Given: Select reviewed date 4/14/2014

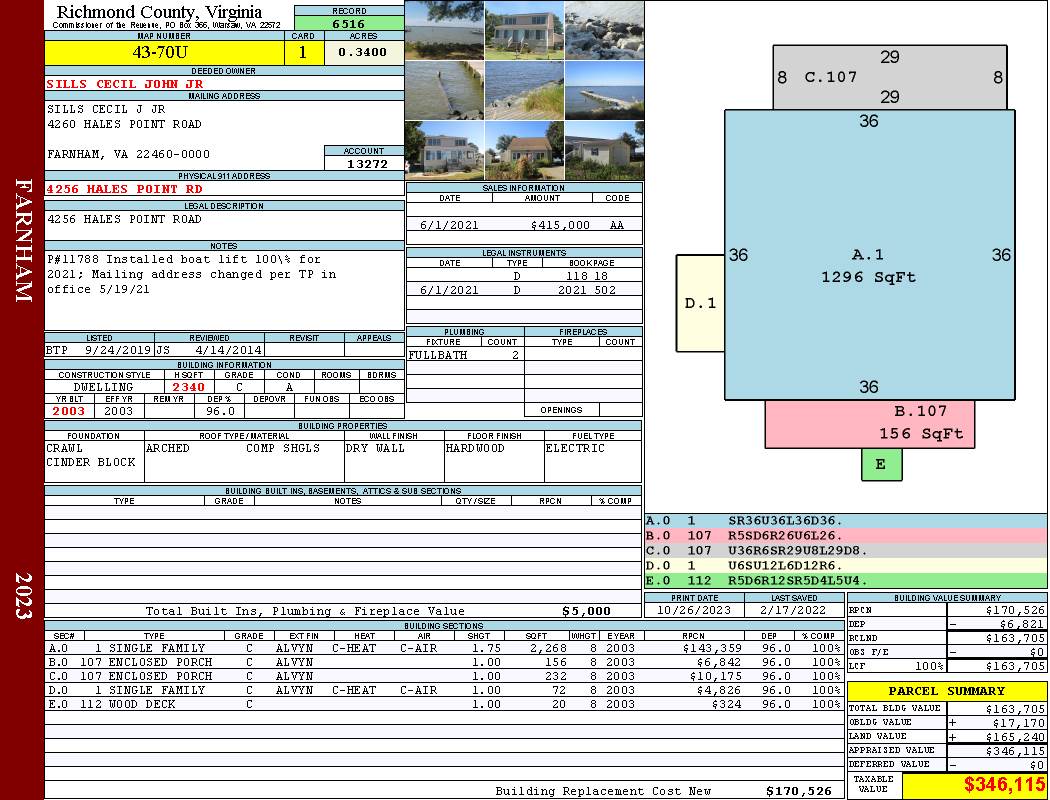Looking at the screenshot, I should (228, 349).
